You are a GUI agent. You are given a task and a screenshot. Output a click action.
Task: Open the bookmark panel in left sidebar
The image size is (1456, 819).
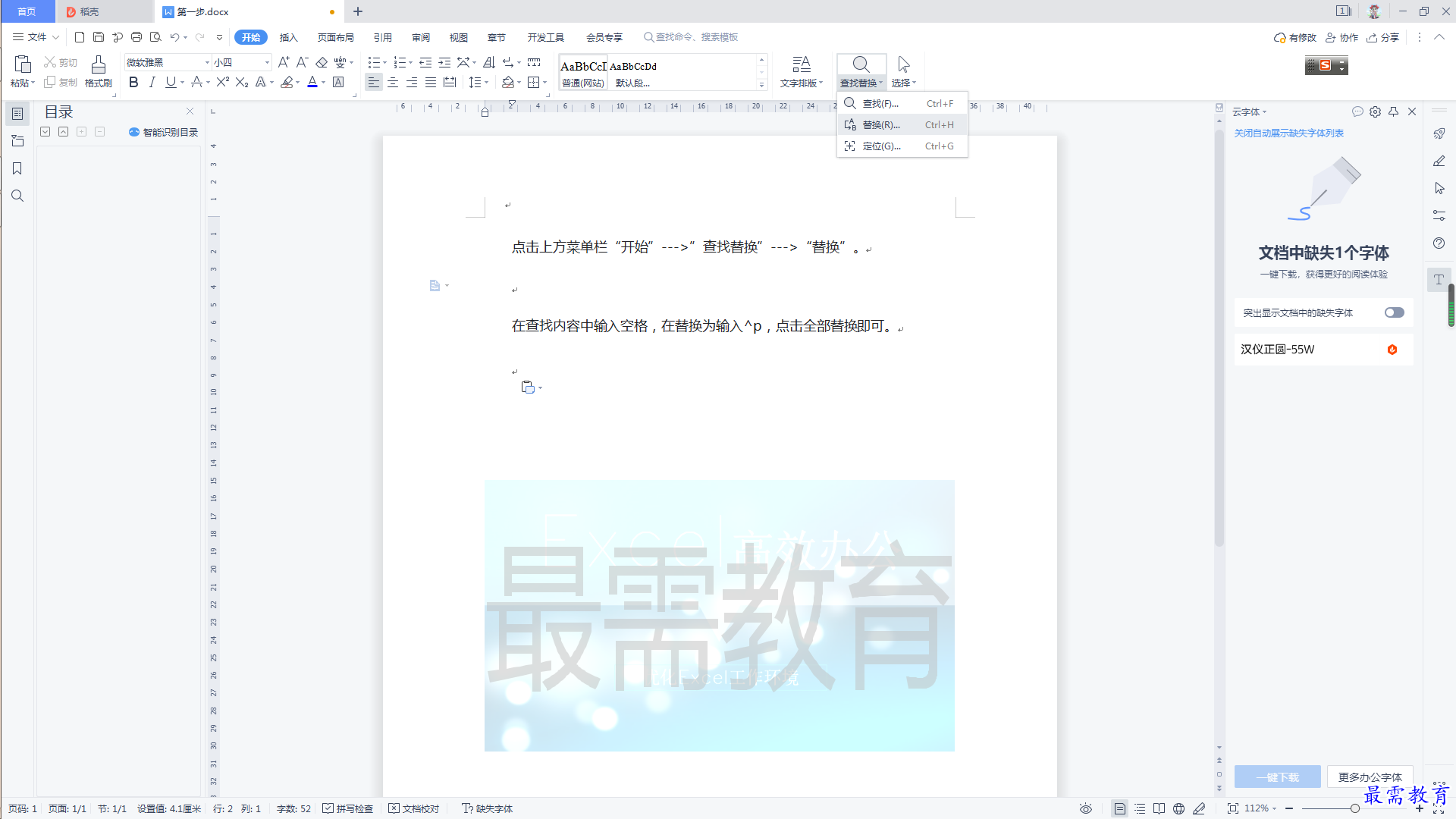(x=17, y=168)
